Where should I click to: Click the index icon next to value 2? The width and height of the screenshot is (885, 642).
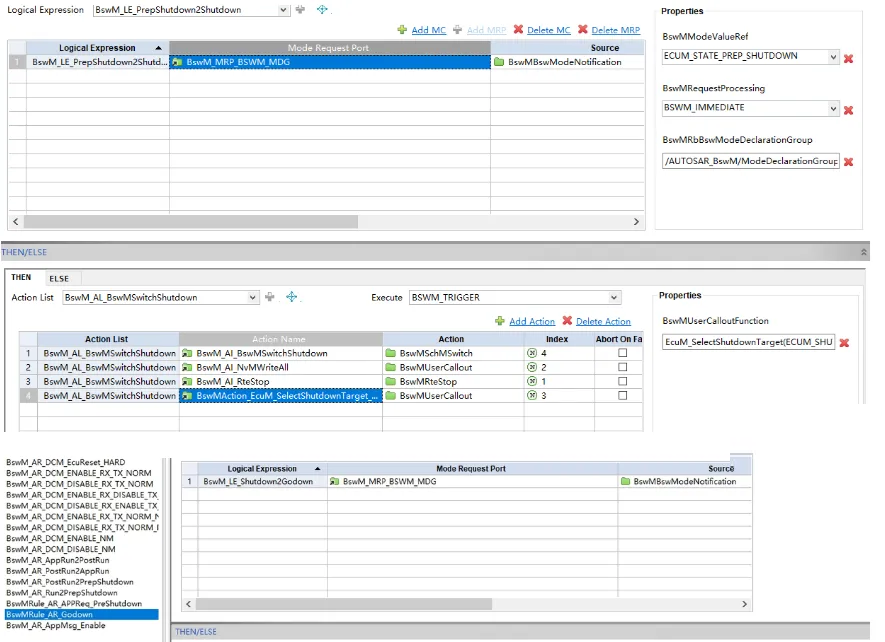click(532, 368)
